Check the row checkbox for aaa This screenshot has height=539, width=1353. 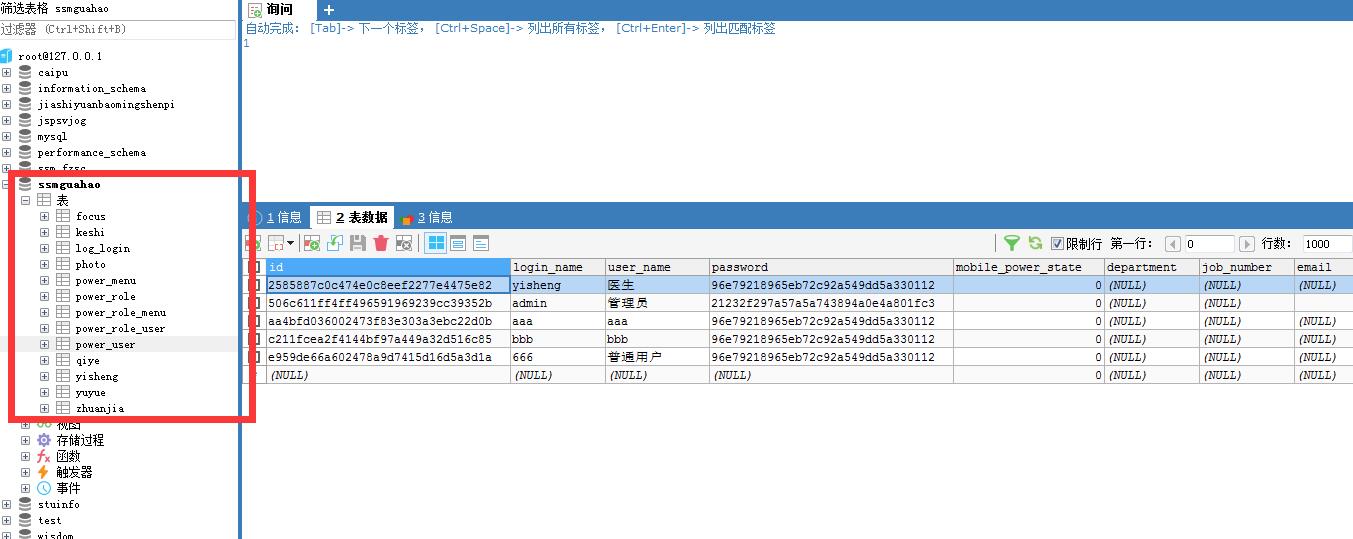tap(254, 321)
